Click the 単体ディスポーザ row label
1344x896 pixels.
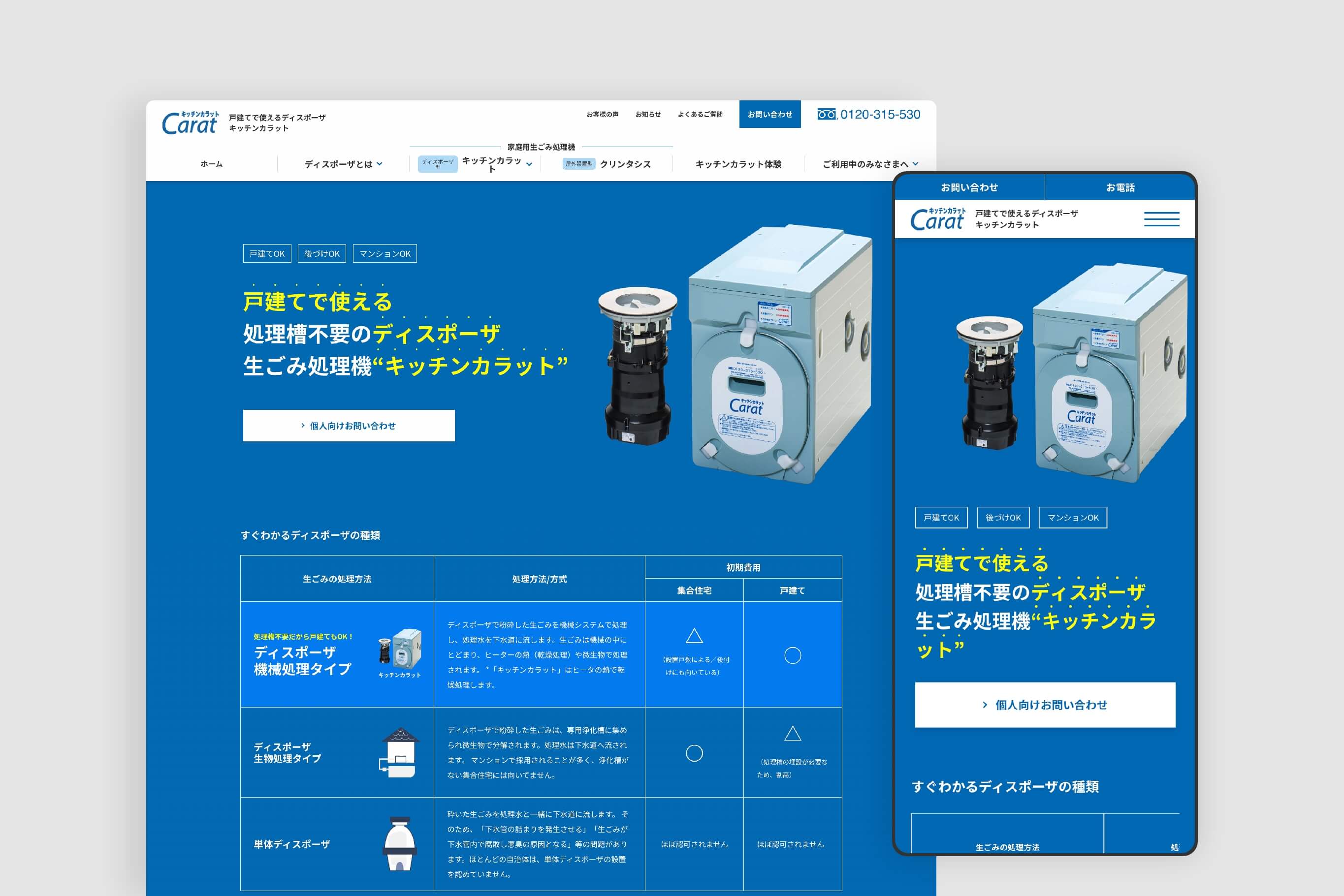tap(291, 844)
